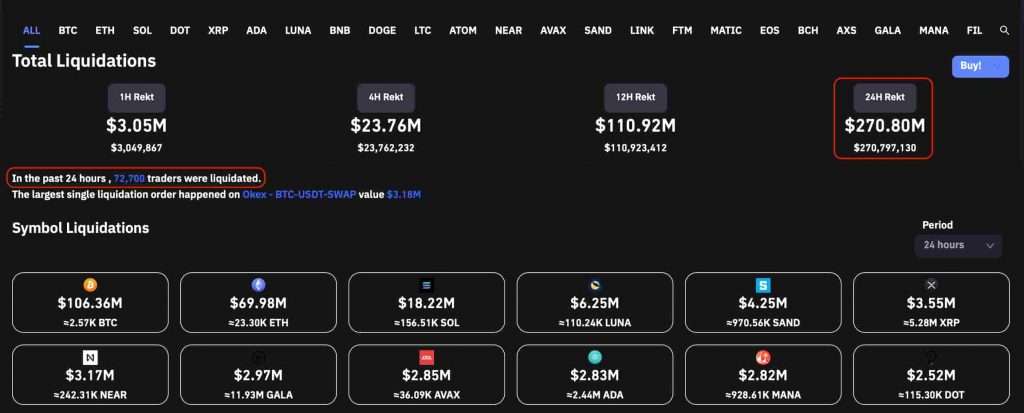
Task: Switch to the MATIC tab
Action: click(725, 31)
